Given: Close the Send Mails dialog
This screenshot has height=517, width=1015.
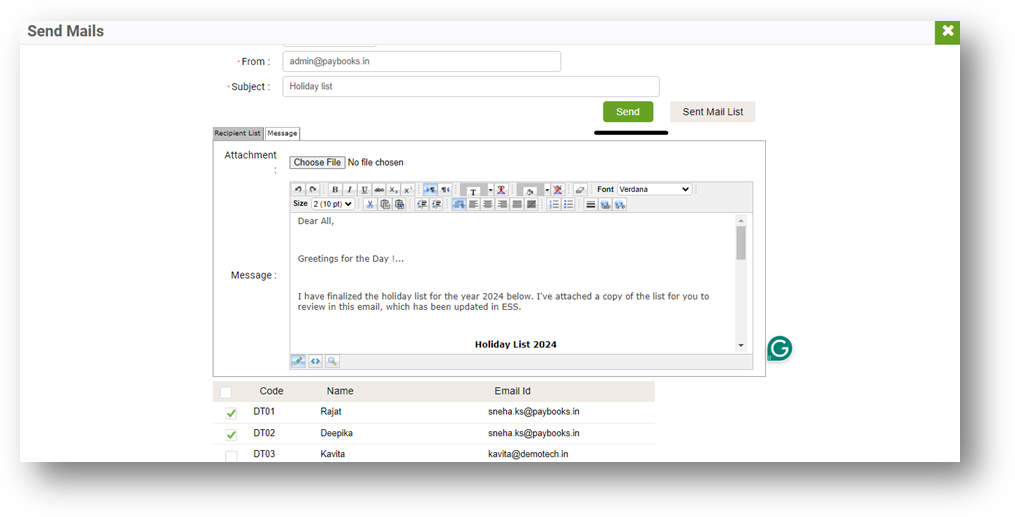Looking at the screenshot, I should coord(948,32).
